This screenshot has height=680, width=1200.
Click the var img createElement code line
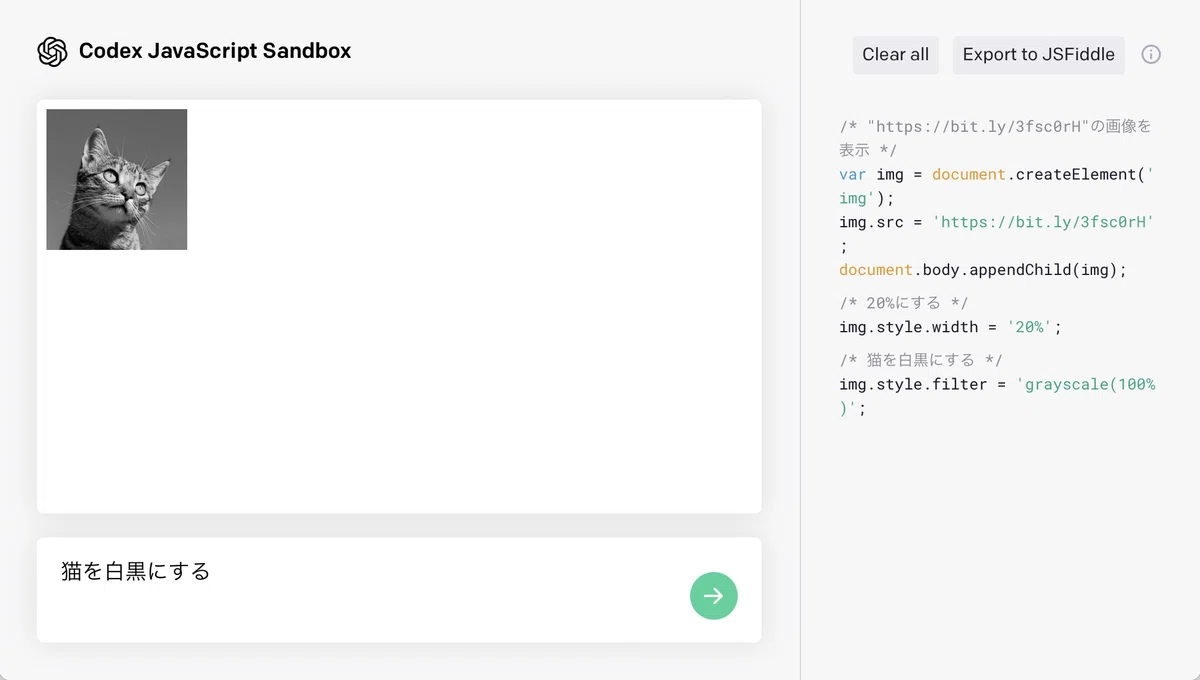pyautogui.click(x=997, y=186)
